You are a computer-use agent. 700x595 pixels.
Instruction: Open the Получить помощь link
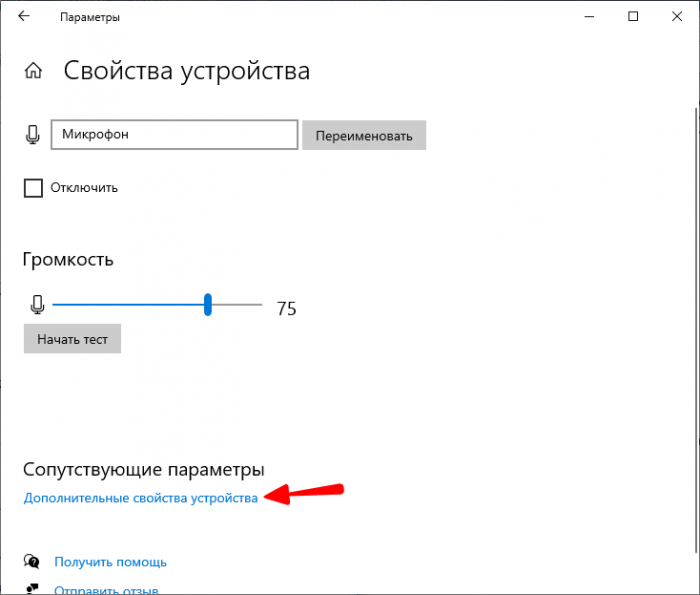pyautogui.click(x=110, y=562)
